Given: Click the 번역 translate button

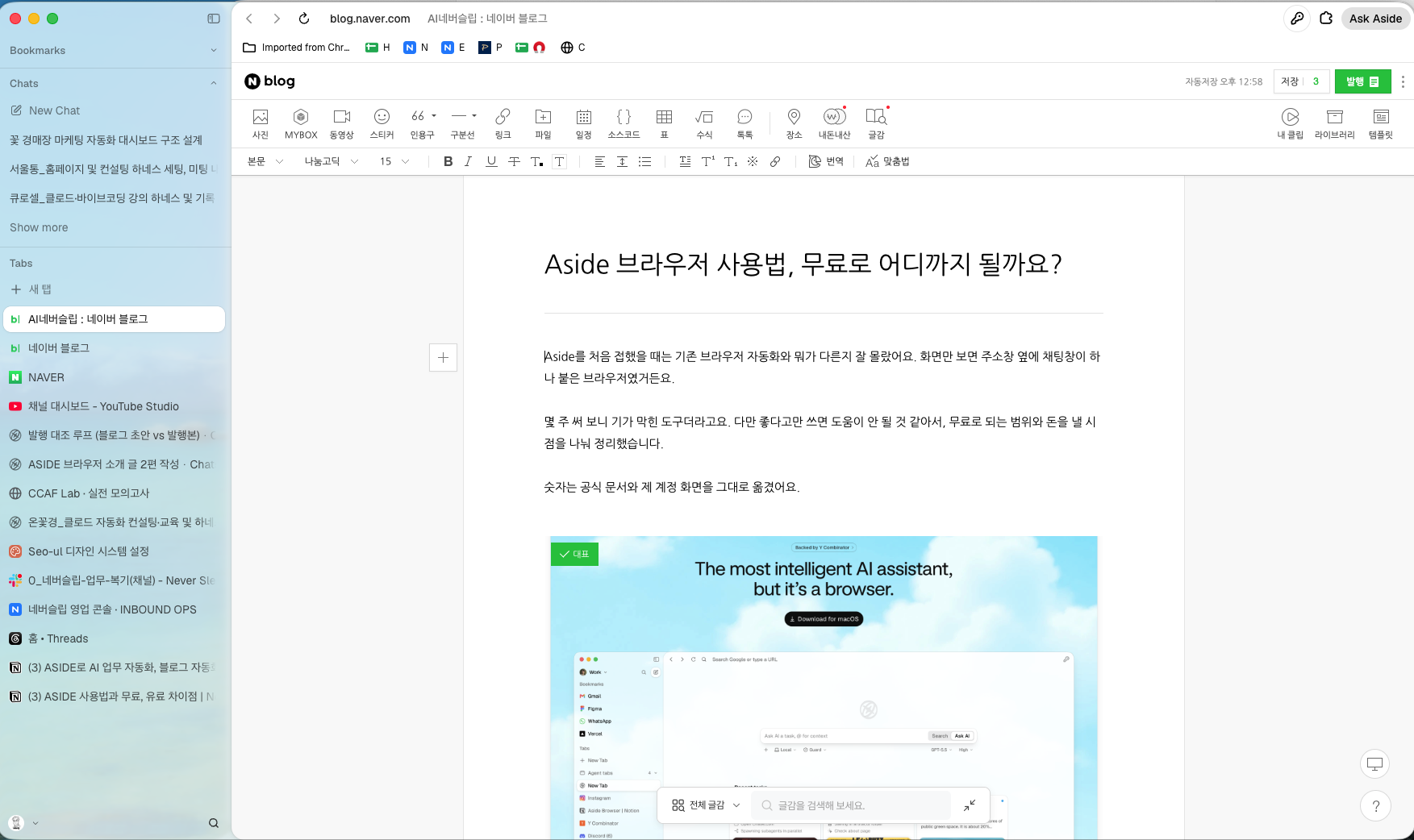Looking at the screenshot, I should pos(826,161).
